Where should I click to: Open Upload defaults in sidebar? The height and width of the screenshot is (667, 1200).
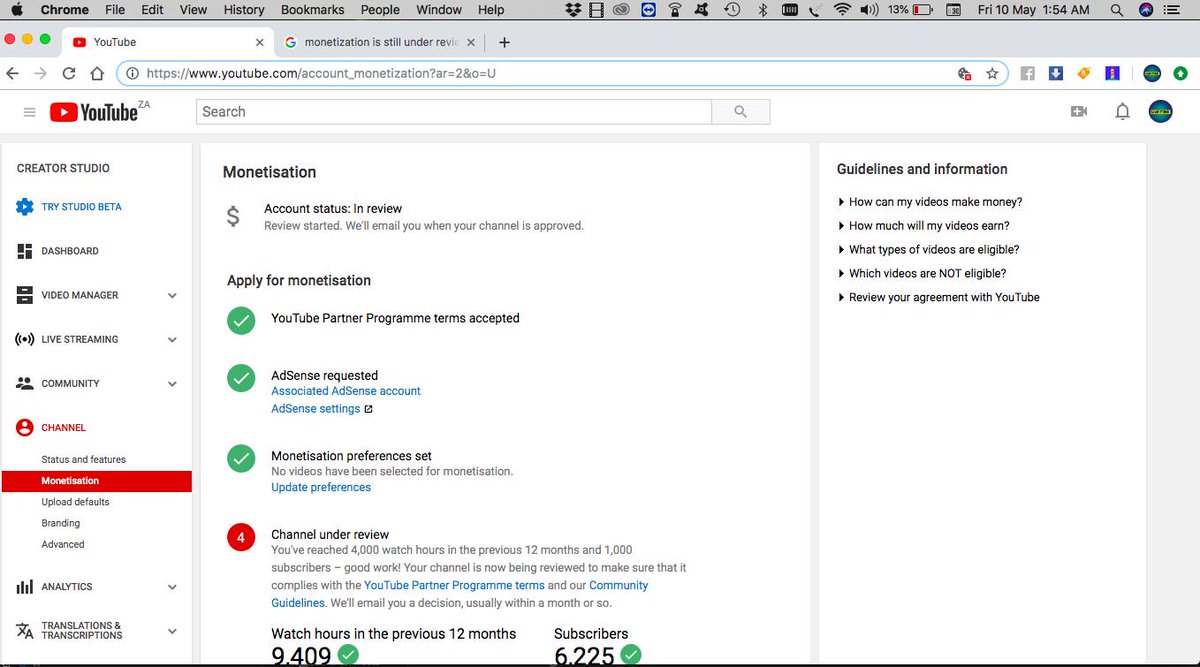pyautogui.click(x=75, y=502)
